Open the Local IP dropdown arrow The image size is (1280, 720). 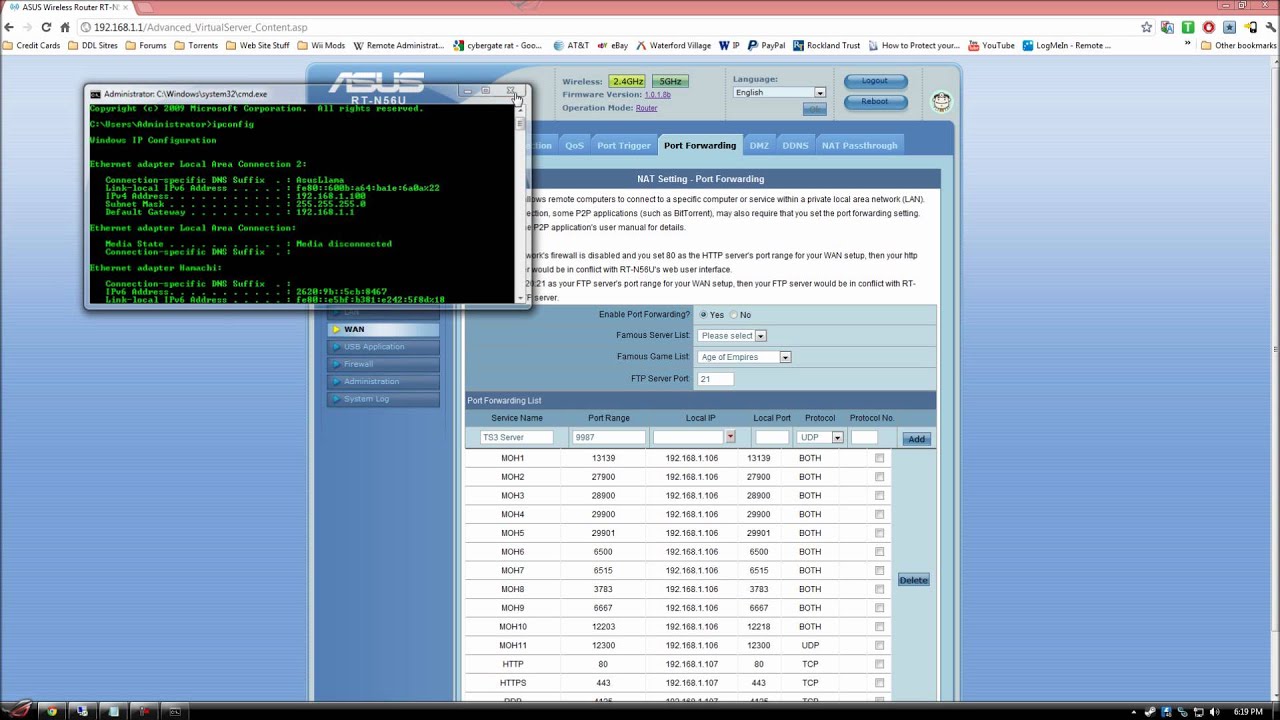[730, 437]
